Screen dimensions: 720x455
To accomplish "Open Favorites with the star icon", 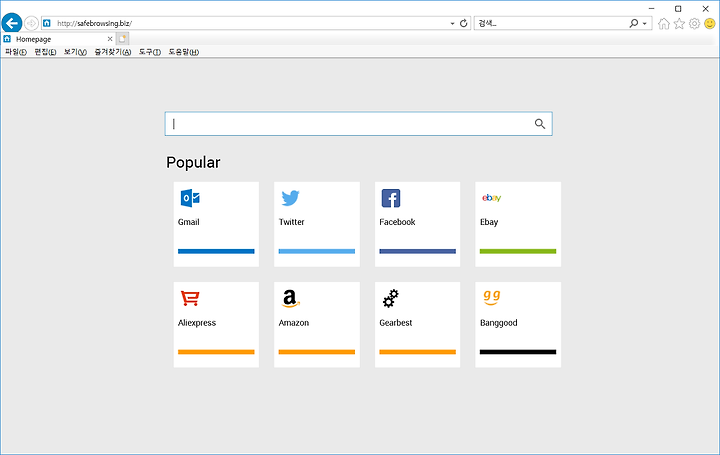I will coord(679,23).
